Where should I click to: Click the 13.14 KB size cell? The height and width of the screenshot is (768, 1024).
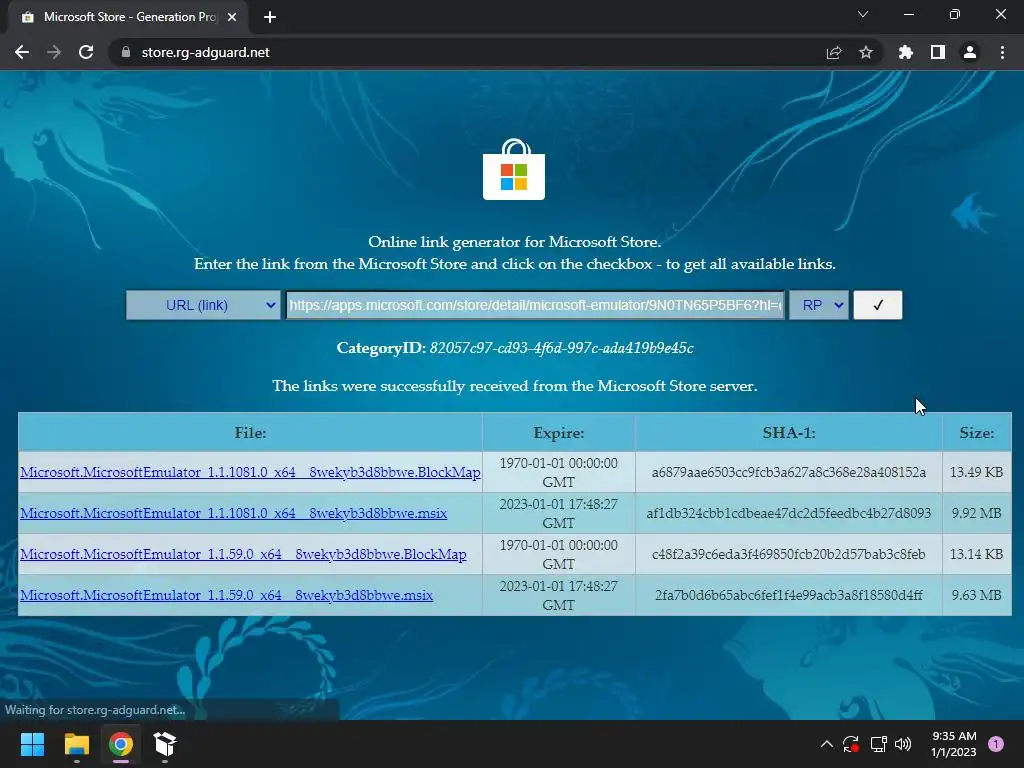[x=976, y=554]
